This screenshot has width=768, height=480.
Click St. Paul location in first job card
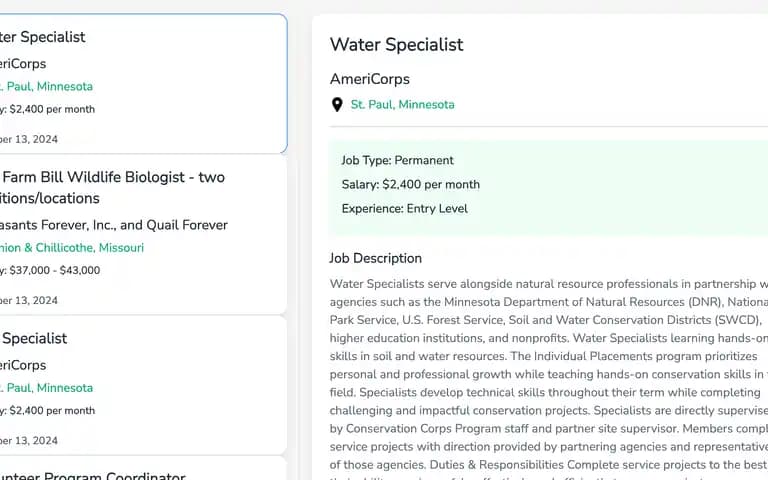pyautogui.click(x=47, y=86)
